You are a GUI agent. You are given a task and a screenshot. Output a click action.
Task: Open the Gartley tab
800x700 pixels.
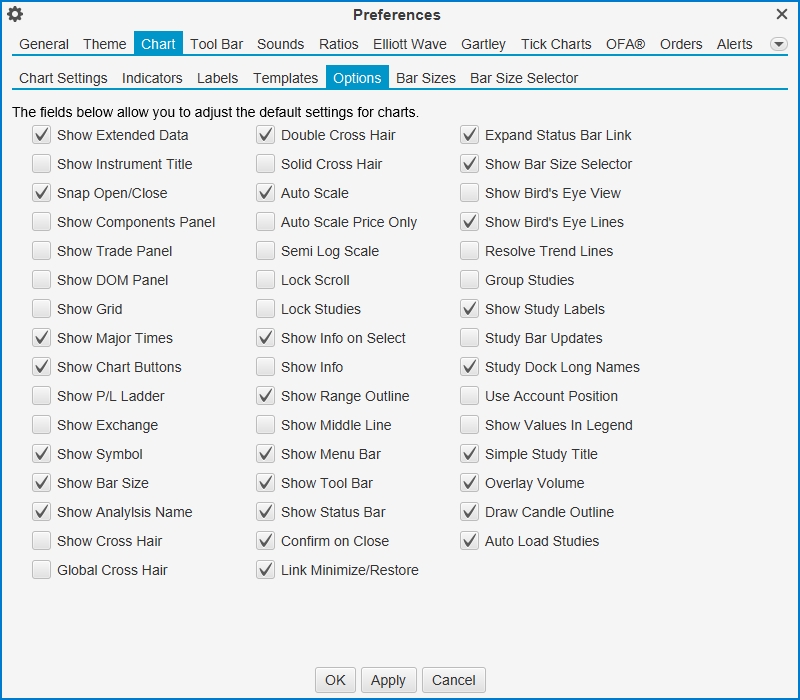(483, 44)
